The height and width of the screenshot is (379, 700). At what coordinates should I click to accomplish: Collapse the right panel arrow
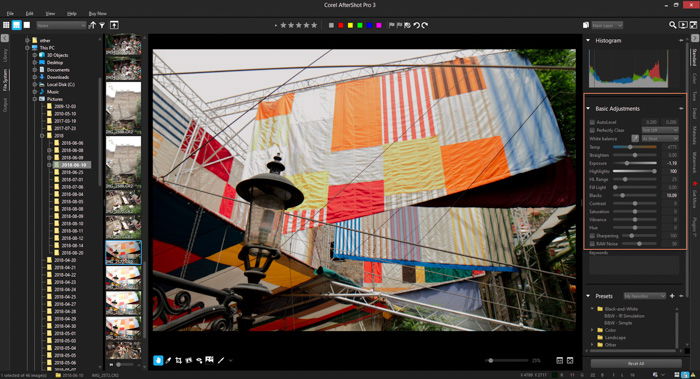695,38
